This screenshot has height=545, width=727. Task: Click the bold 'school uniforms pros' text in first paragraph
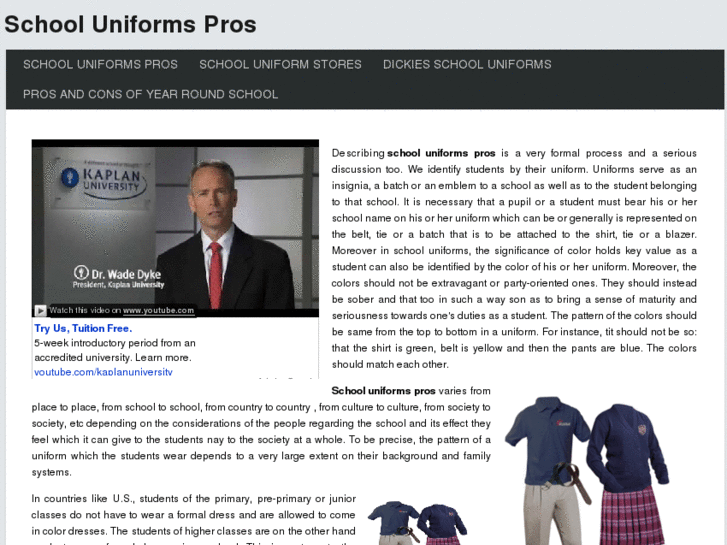[441, 153]
